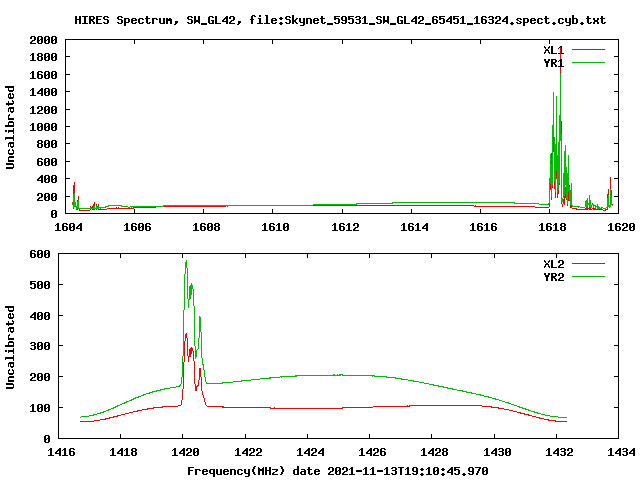
Task: Click the XL1 legend label
Action: point(553,50)
